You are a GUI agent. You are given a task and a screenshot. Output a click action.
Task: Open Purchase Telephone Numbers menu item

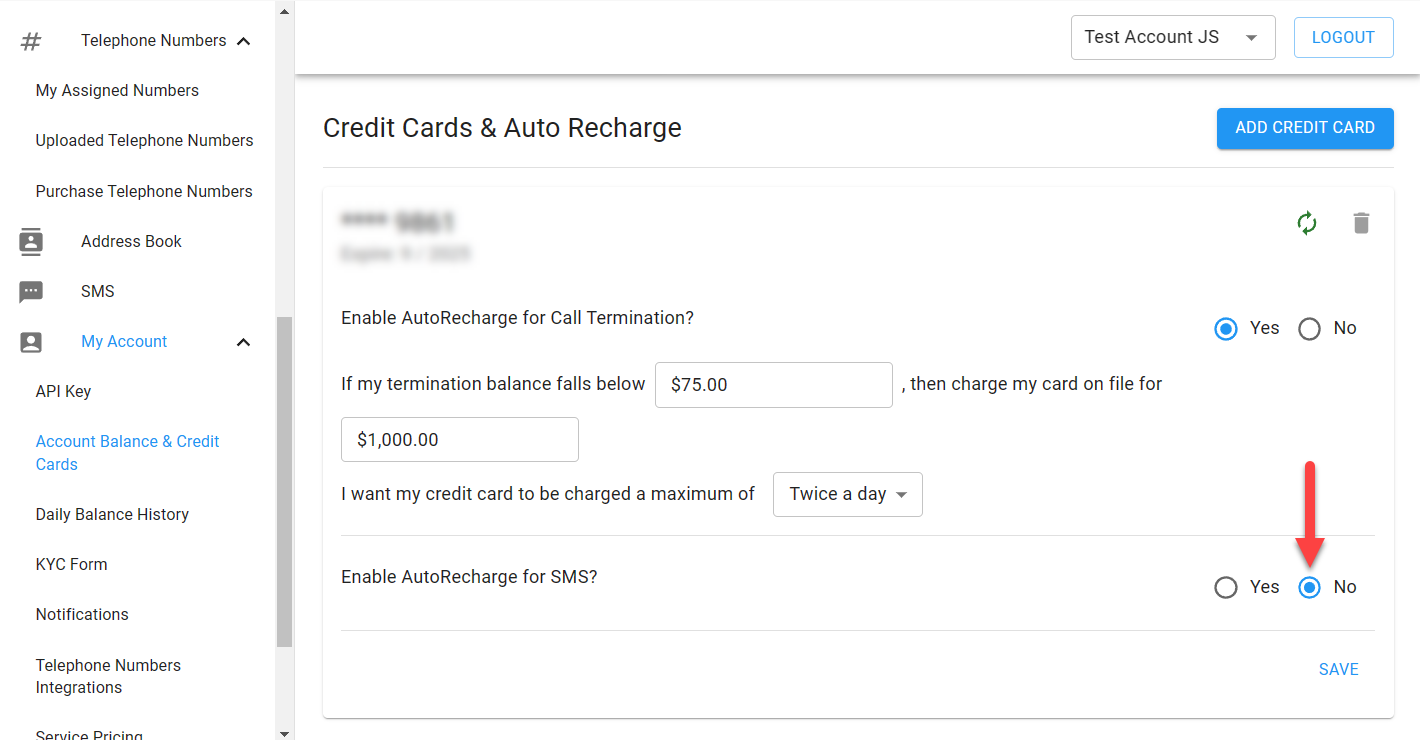pyautogui.click(x=144, y=191)
